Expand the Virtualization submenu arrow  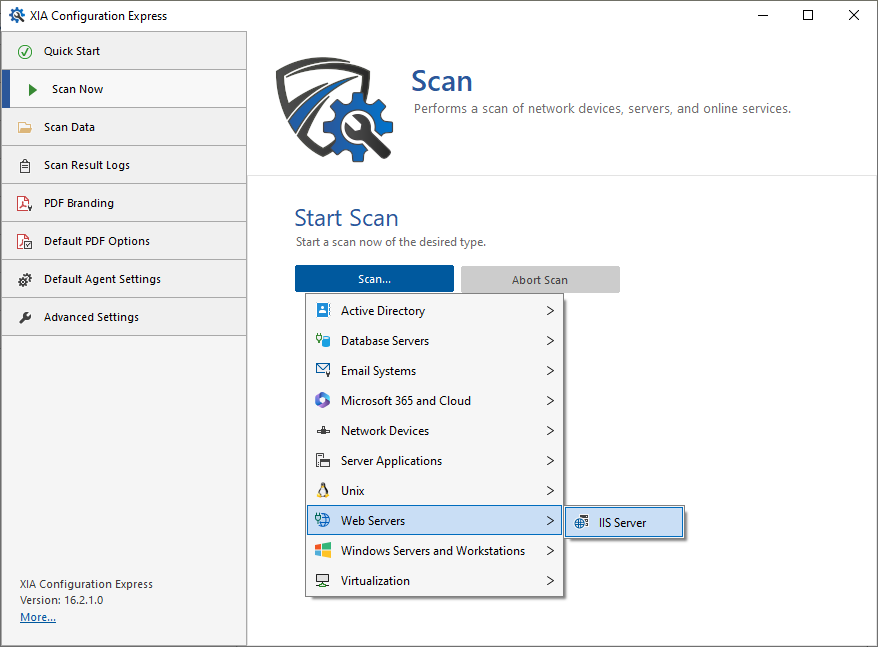[x=550, y=580]
